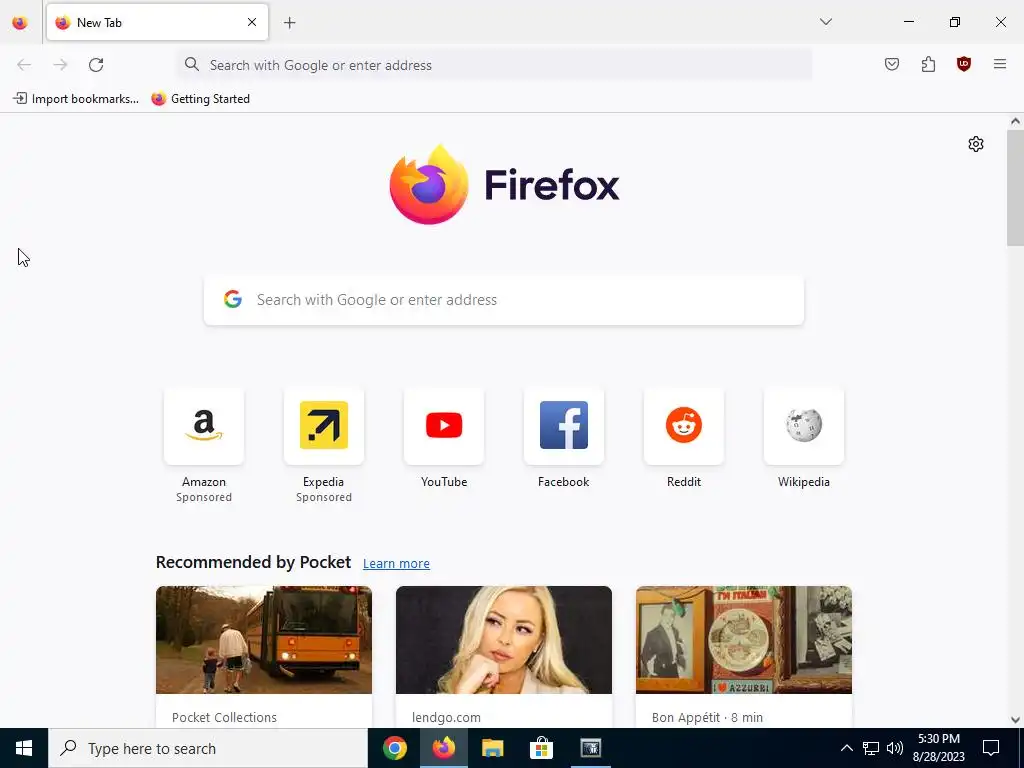The image size is (1024, 768).
Task: Go back with the back arrow
Action: (24, 65)
